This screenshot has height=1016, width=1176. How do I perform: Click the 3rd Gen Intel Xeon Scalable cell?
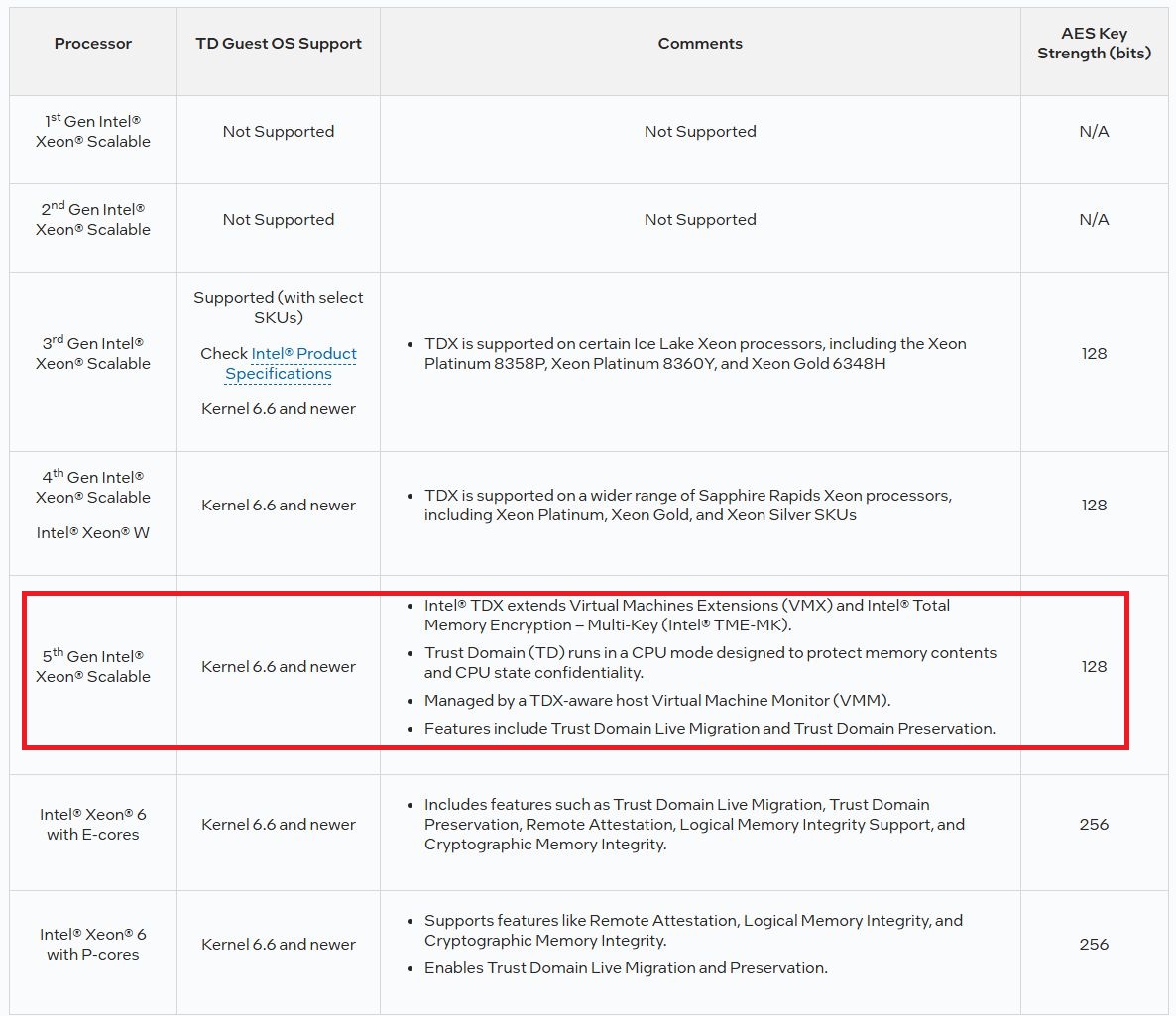coord(93,353)
